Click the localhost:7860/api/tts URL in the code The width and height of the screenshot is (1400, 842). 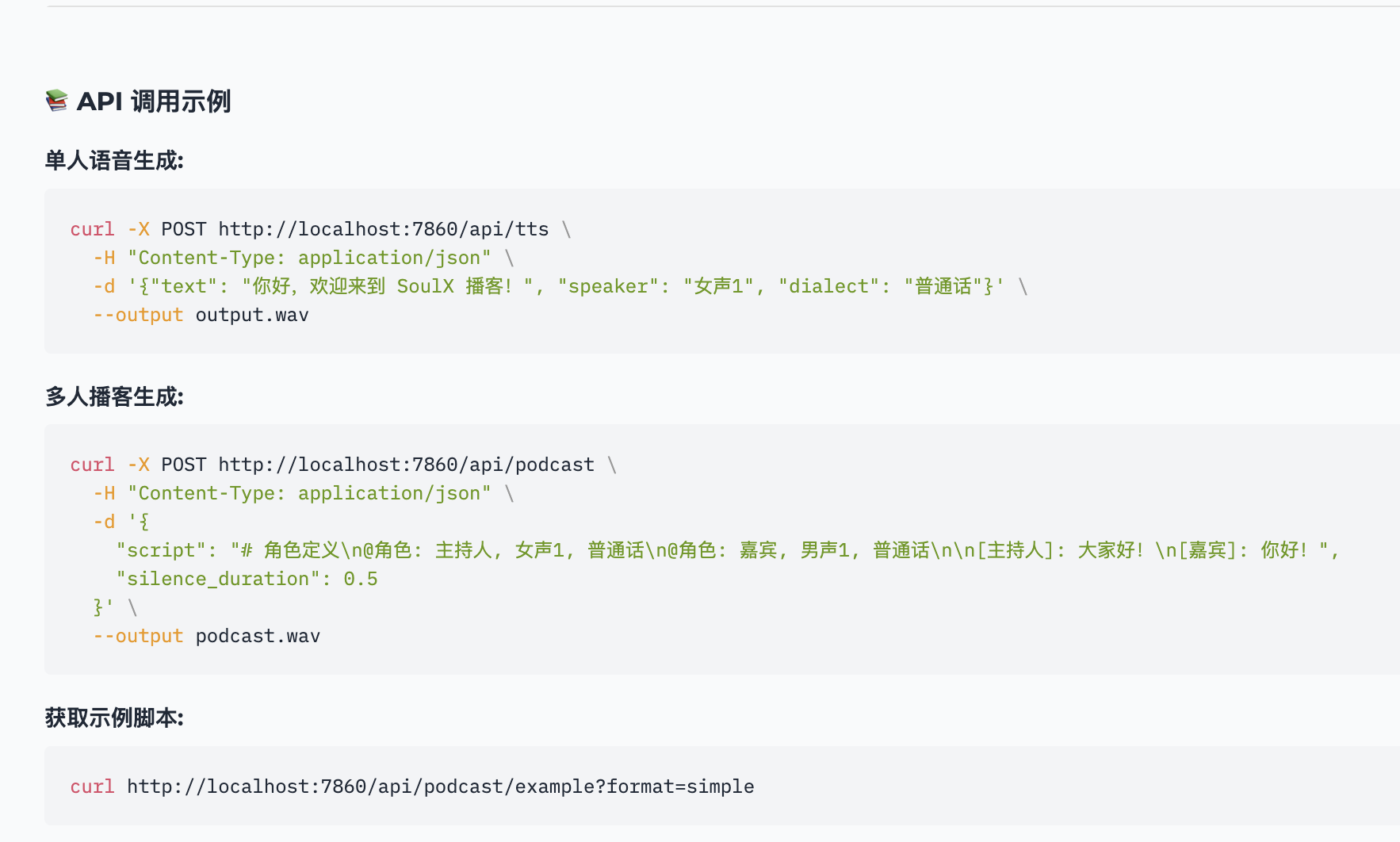coord(383,229)
